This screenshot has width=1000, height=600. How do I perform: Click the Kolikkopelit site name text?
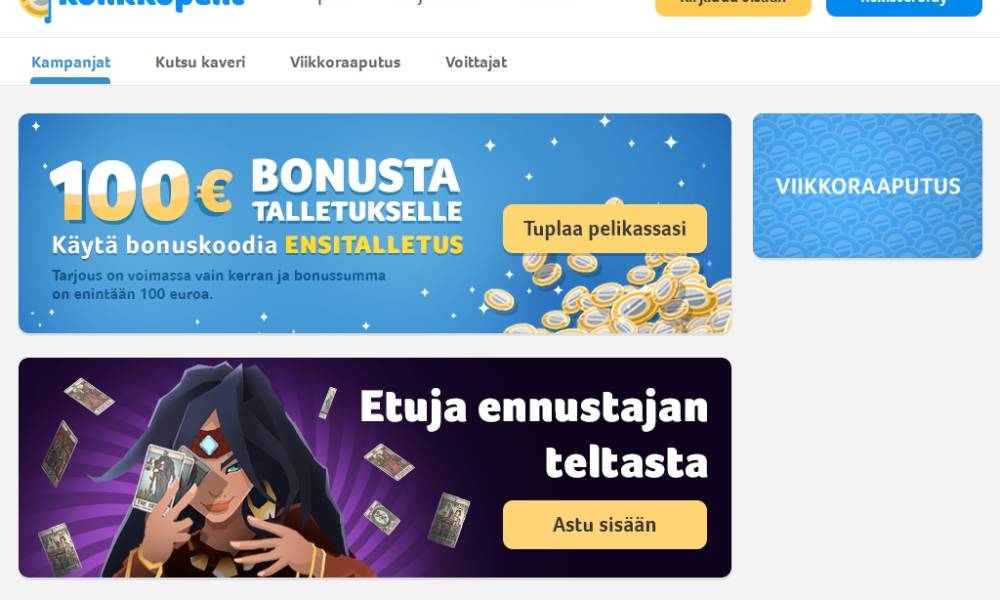[151, 3]
